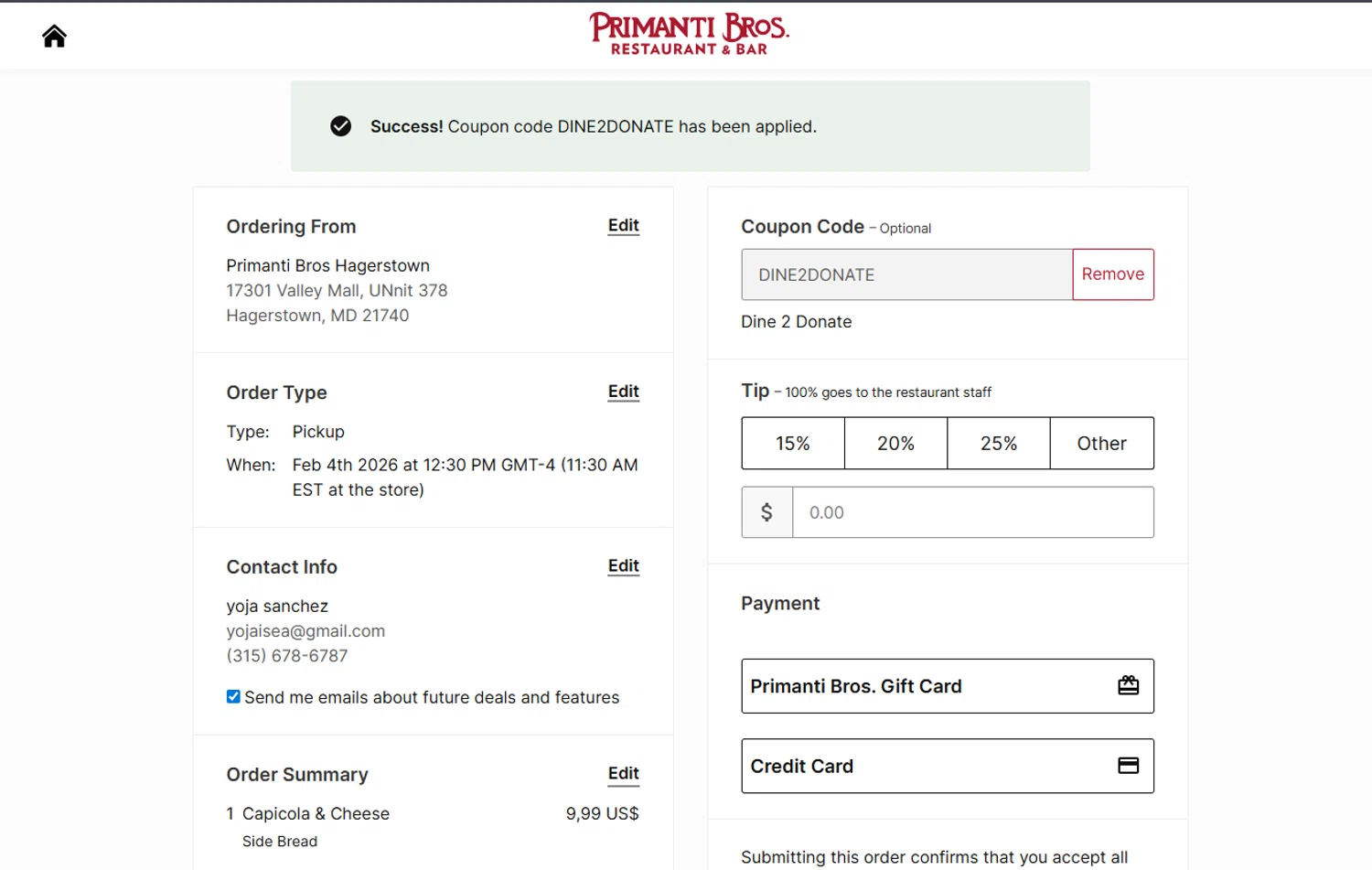1372x870 pixels.
Task: Click the 'Side Bread' modifier text
Action: (280, 842)
